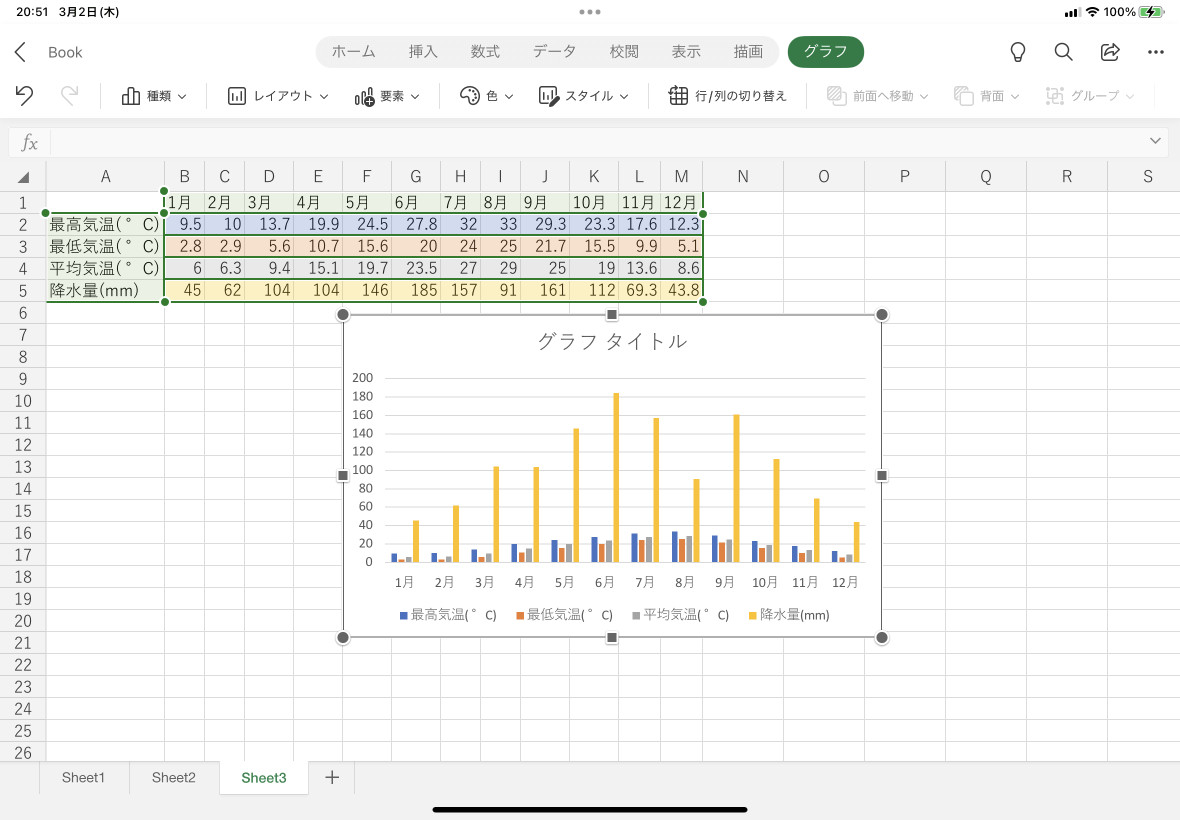The height and width of the screenshot is (820, 1180).
Task: Open the three-dot more options menu
Action: (x=1156, y=52)
